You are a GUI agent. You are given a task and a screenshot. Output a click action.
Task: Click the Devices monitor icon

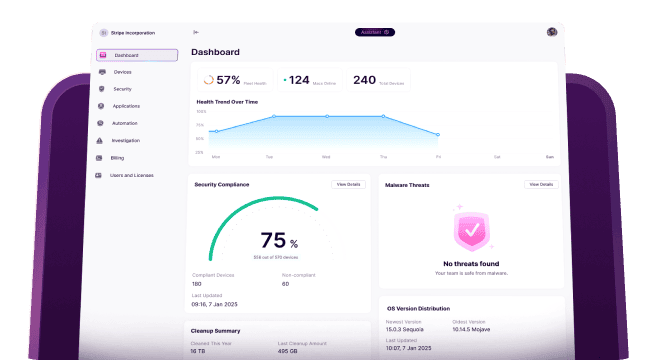[102, 72]
